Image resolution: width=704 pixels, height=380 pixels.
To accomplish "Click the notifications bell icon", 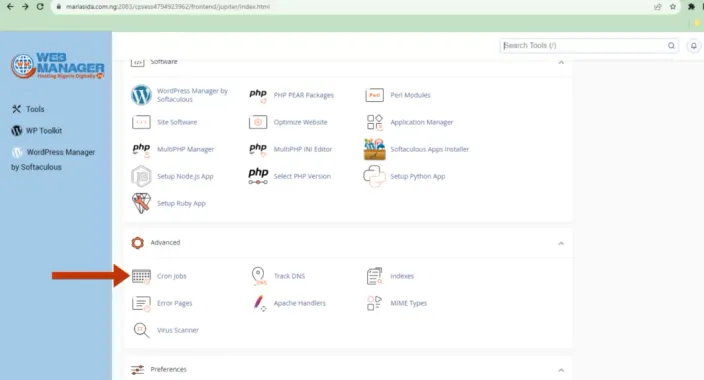I will pos(694,45).
